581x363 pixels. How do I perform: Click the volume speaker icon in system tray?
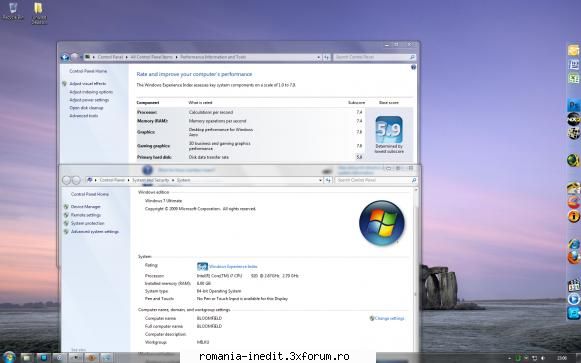point(543,358)
